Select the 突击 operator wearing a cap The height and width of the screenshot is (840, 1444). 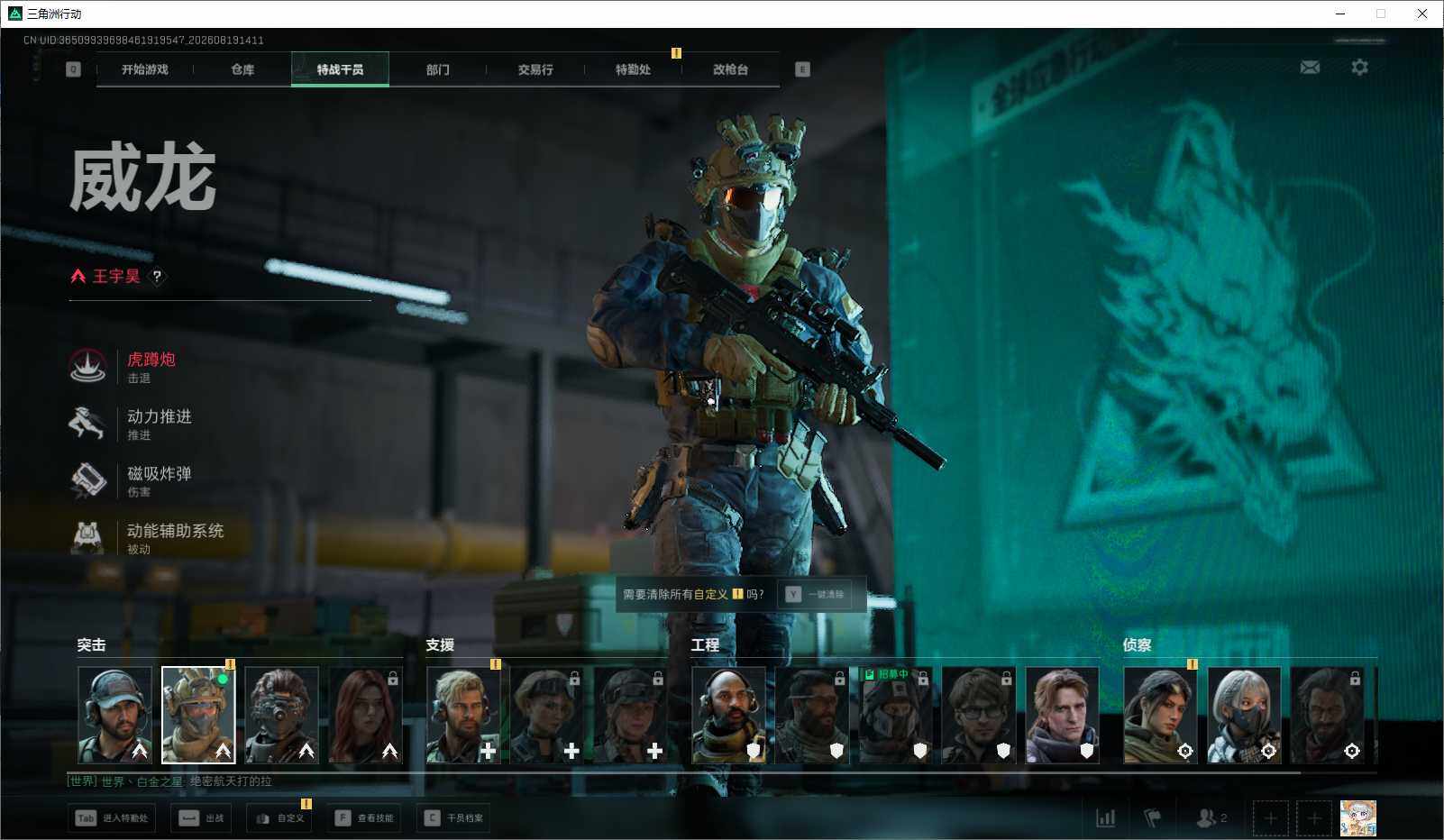(114, 715)
